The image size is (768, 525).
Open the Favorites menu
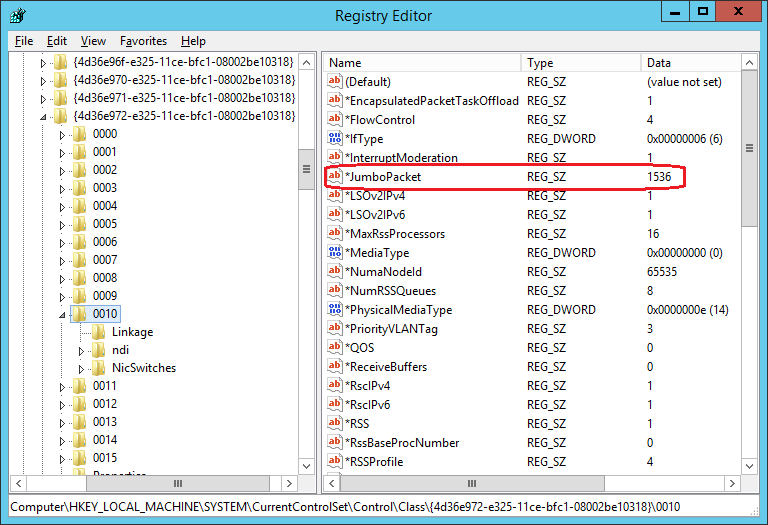tap(143, 41)
